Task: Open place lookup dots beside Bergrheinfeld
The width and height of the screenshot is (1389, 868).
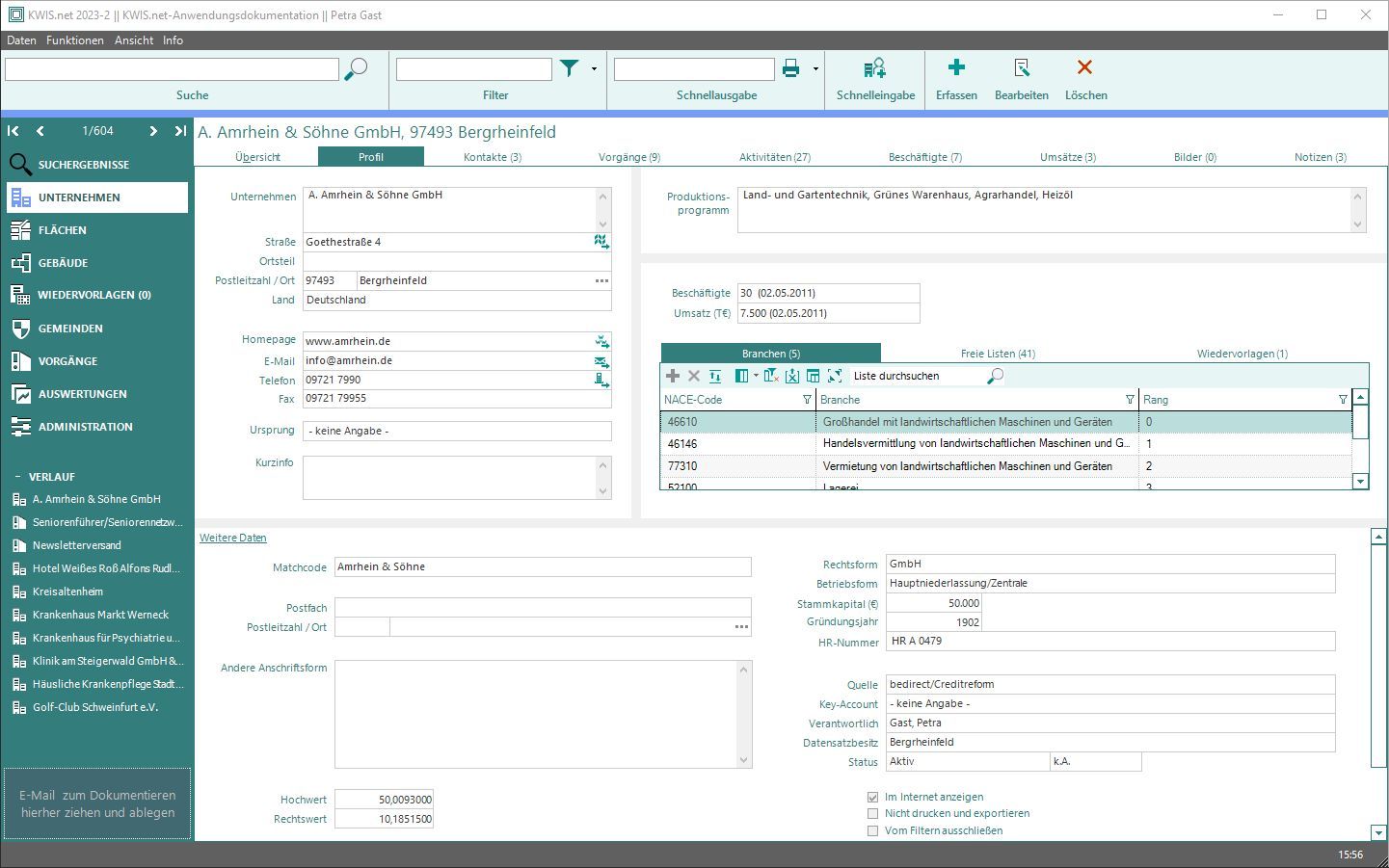Action: click(601, 281)
